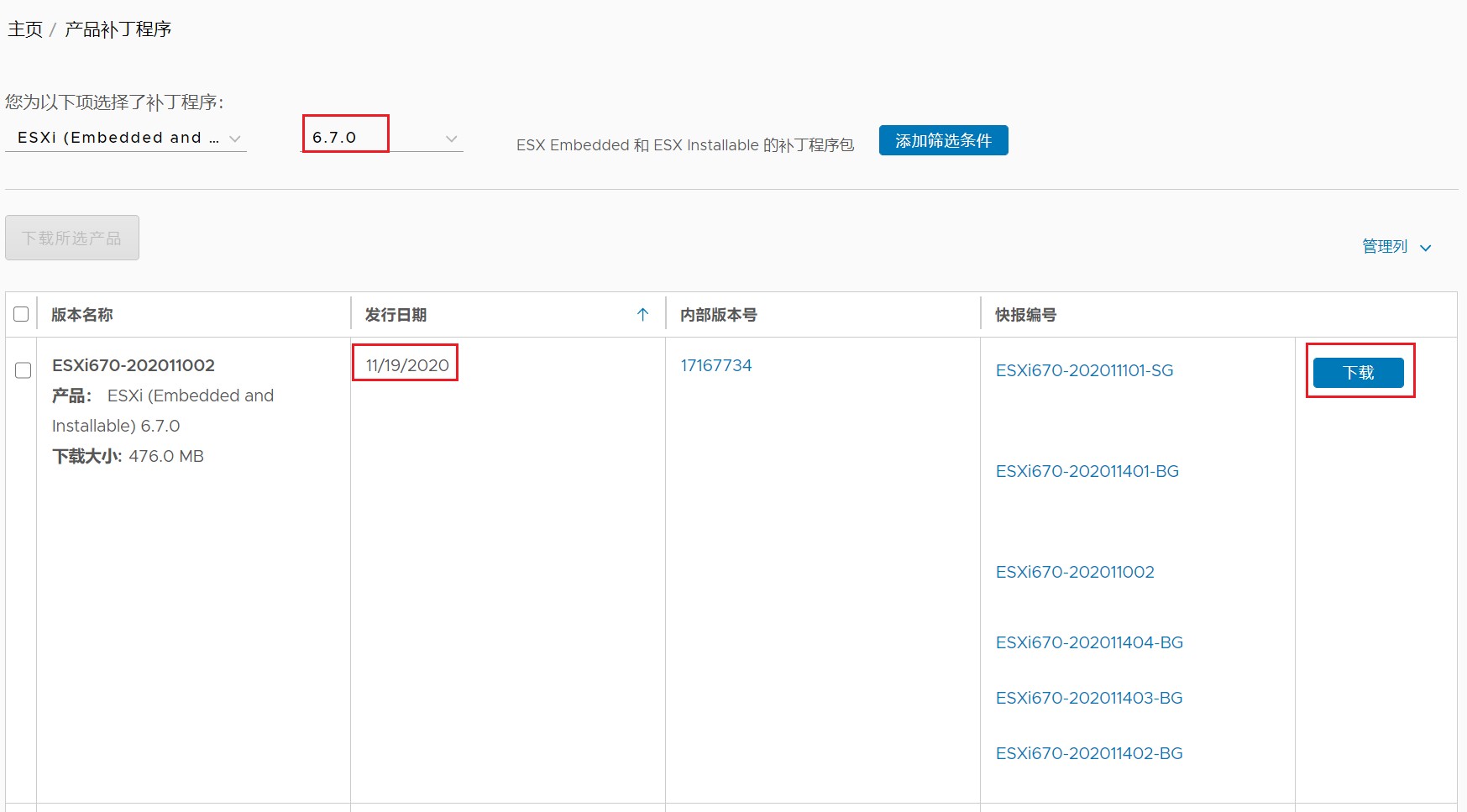Click the 版本名称 column header

tap(82, 315)
